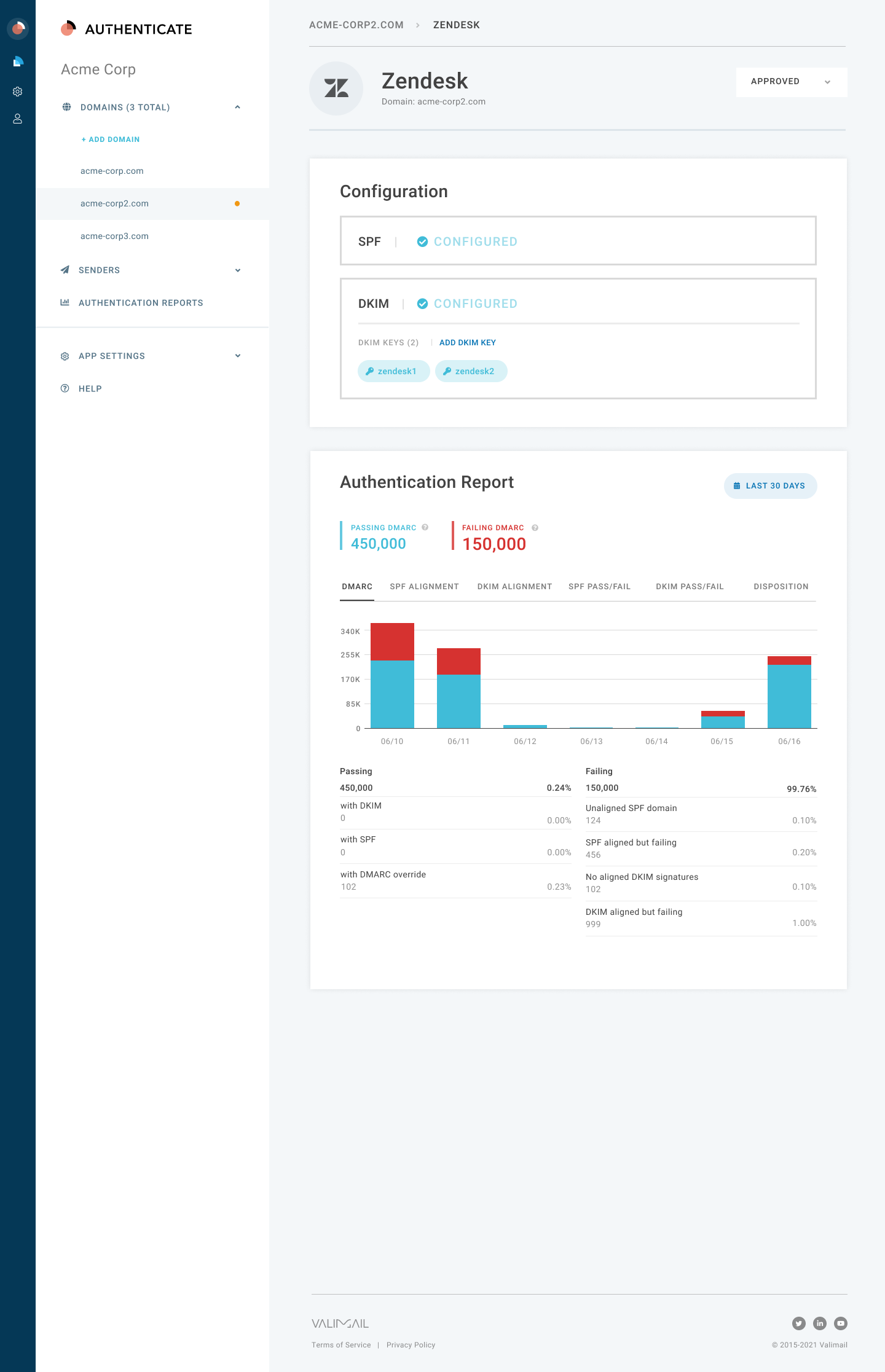Click the 06/15 chart bar

pyautogui.click(x=723, y=719)
